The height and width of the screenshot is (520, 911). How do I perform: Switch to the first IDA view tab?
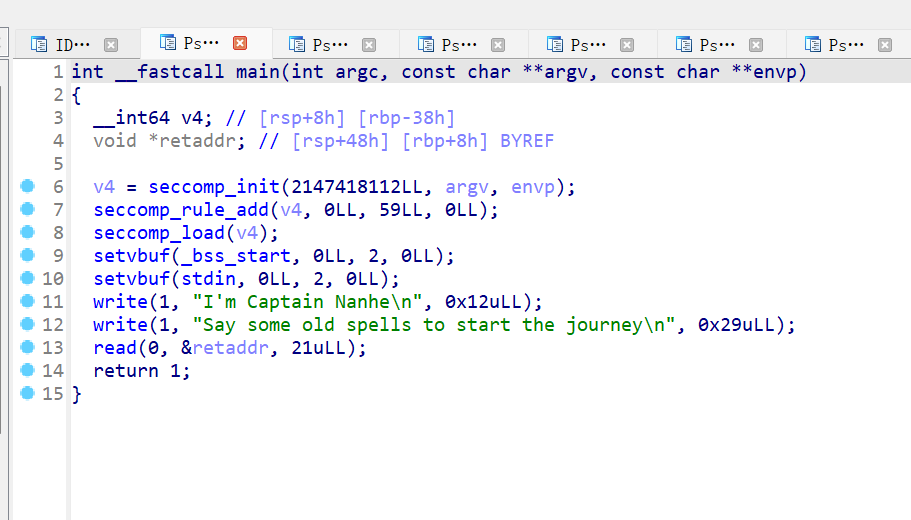(72, 44)
